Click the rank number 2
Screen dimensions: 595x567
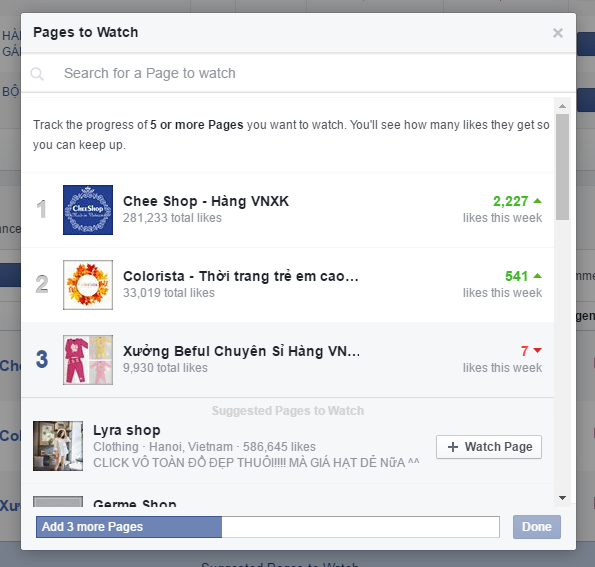[x=42, y=284]
